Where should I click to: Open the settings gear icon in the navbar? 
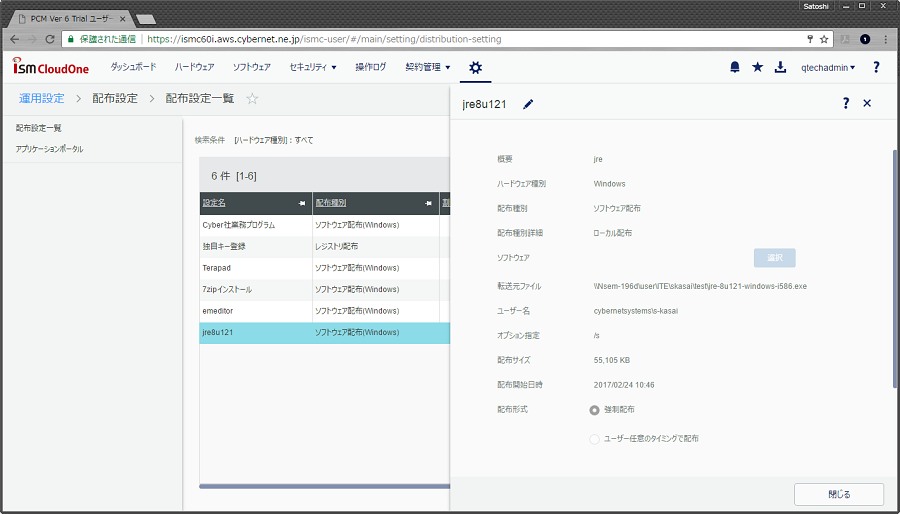[475, 68]
